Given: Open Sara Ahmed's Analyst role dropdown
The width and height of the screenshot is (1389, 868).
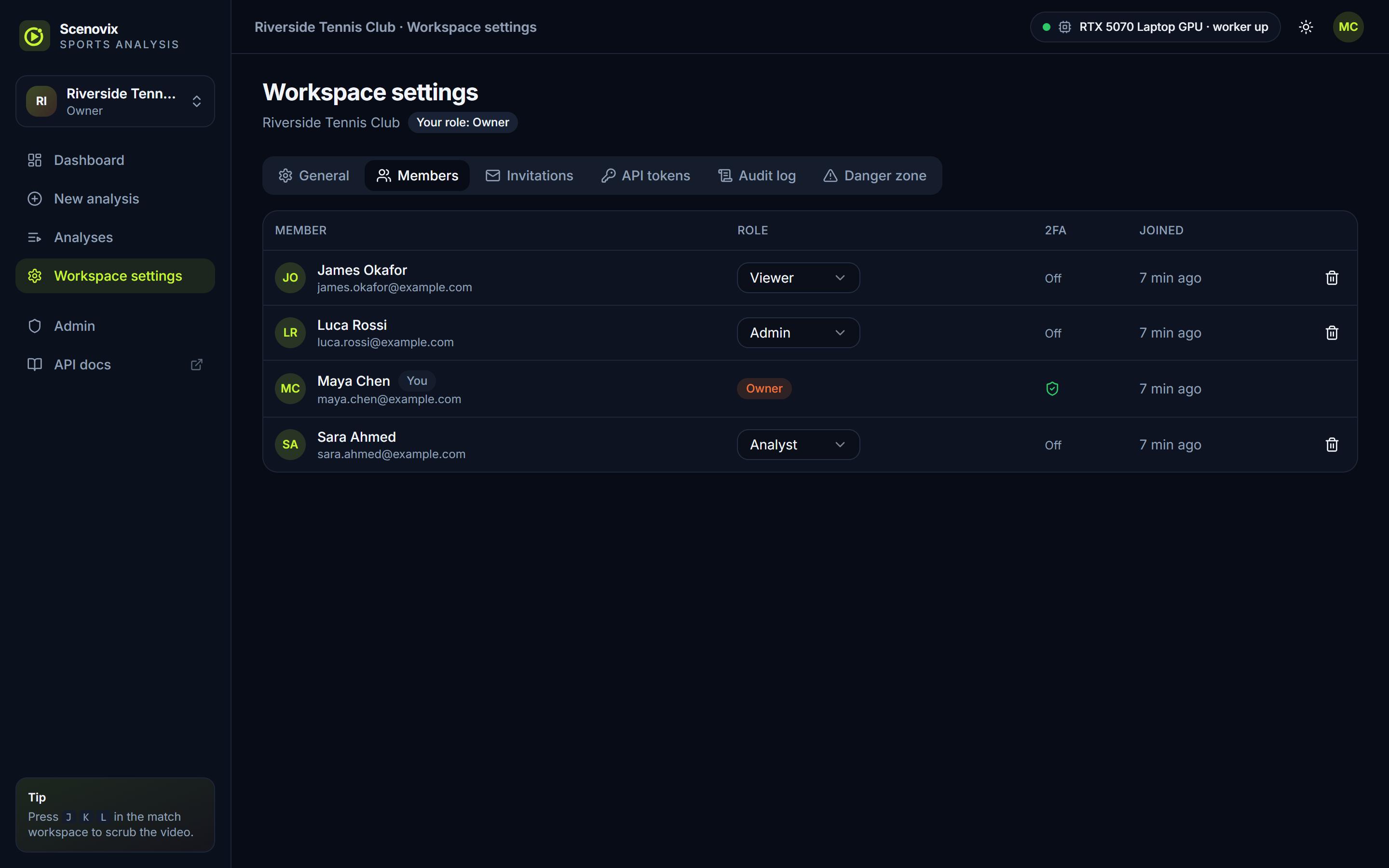Looking at the screenshot, I should [x=798, y=445].
